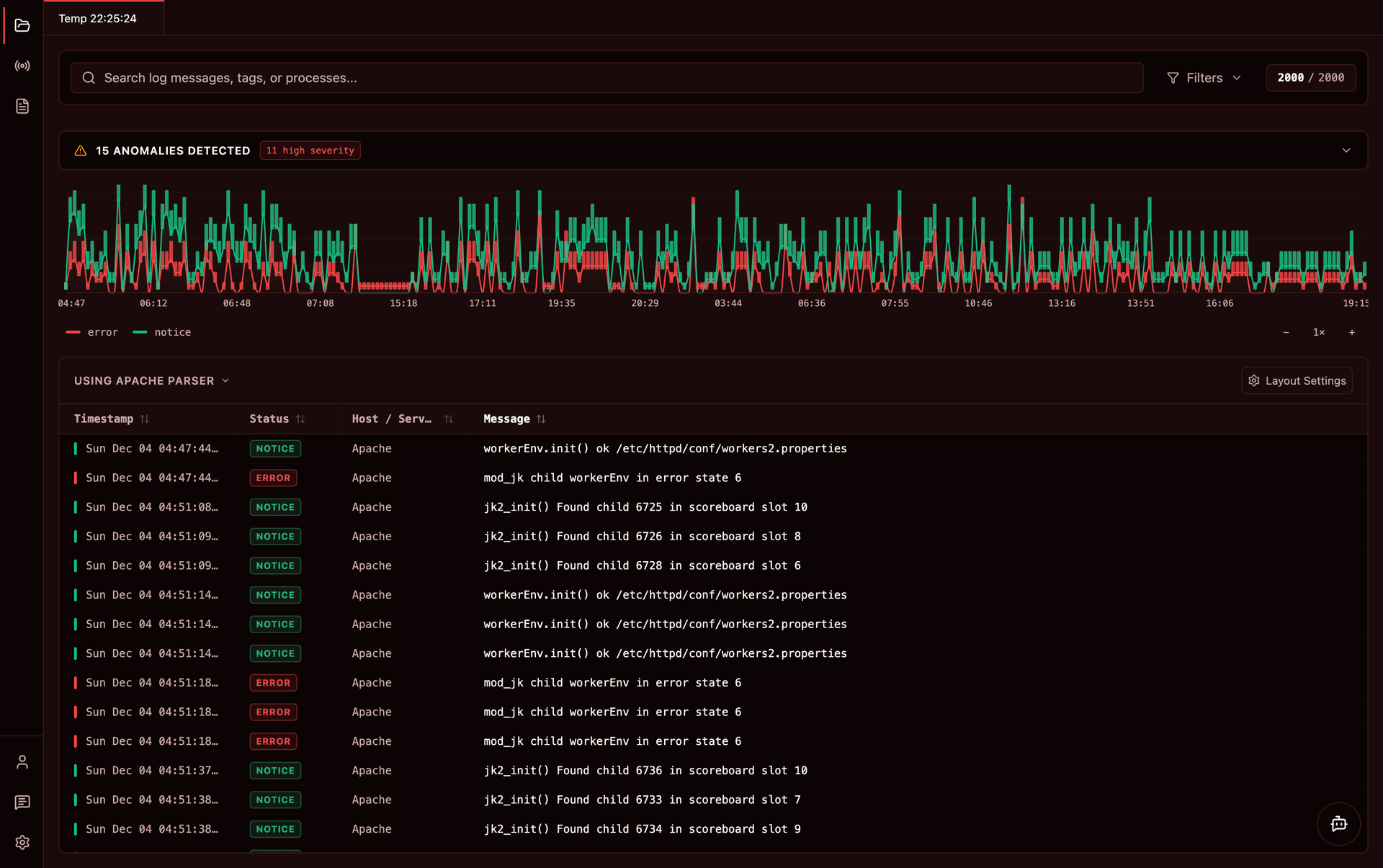Click ERROR badge in the 04:47:44 row

(x=273, y=478)
